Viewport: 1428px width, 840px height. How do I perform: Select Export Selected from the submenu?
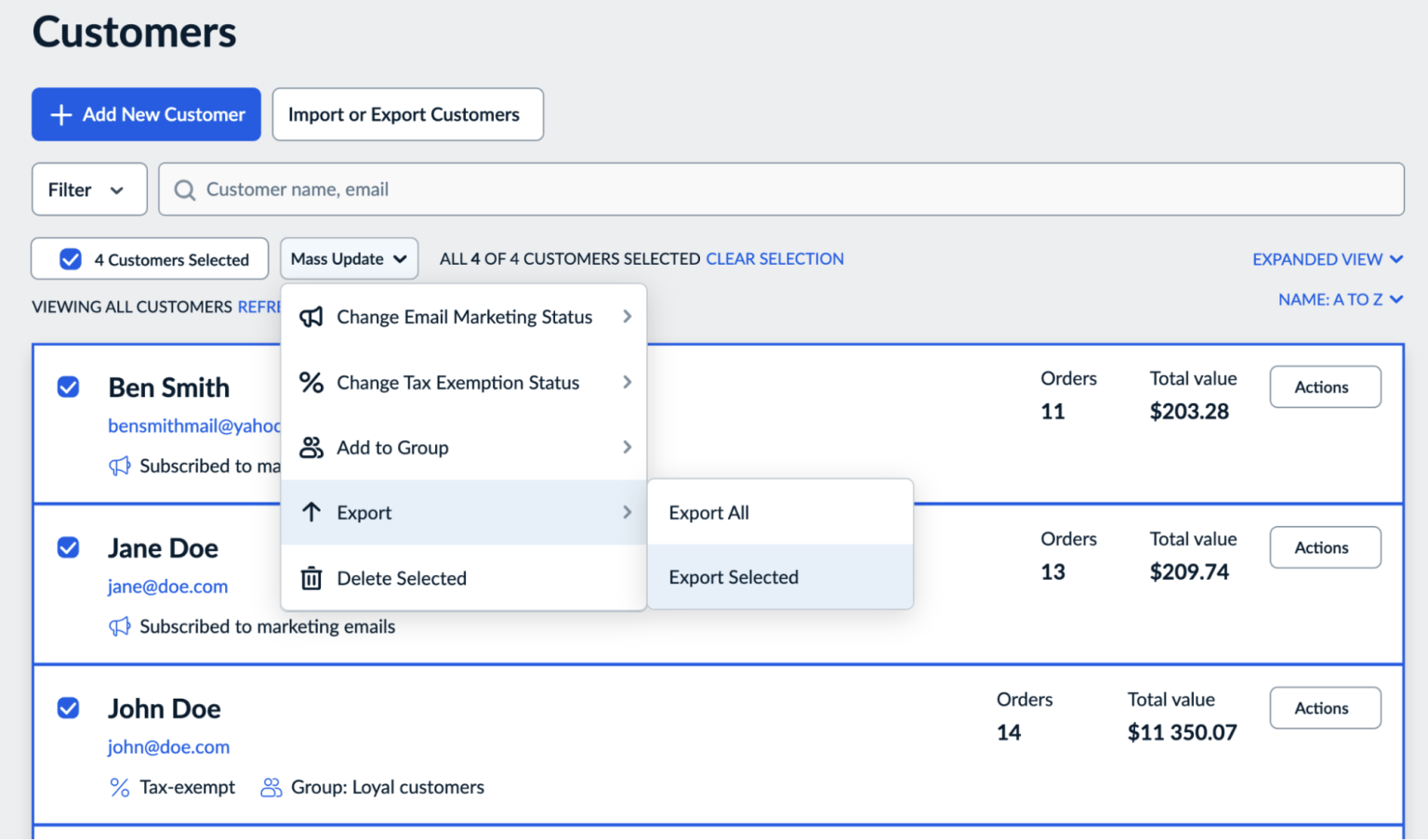pos(734,577)
